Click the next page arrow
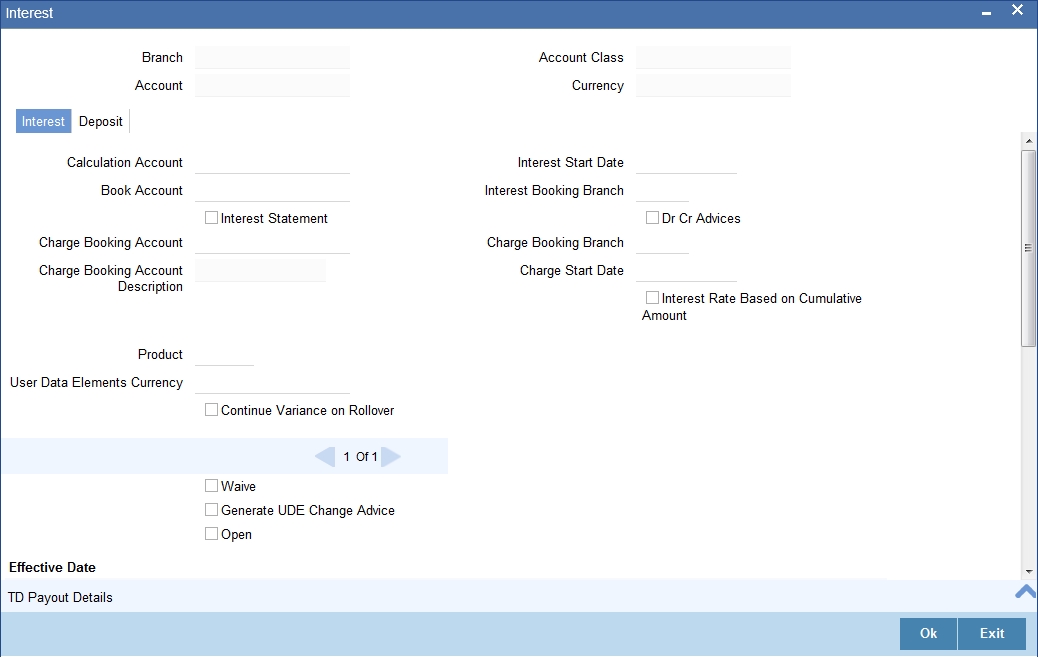Image resolution: width=1038 pixels, height=658 pixels. 390,456
